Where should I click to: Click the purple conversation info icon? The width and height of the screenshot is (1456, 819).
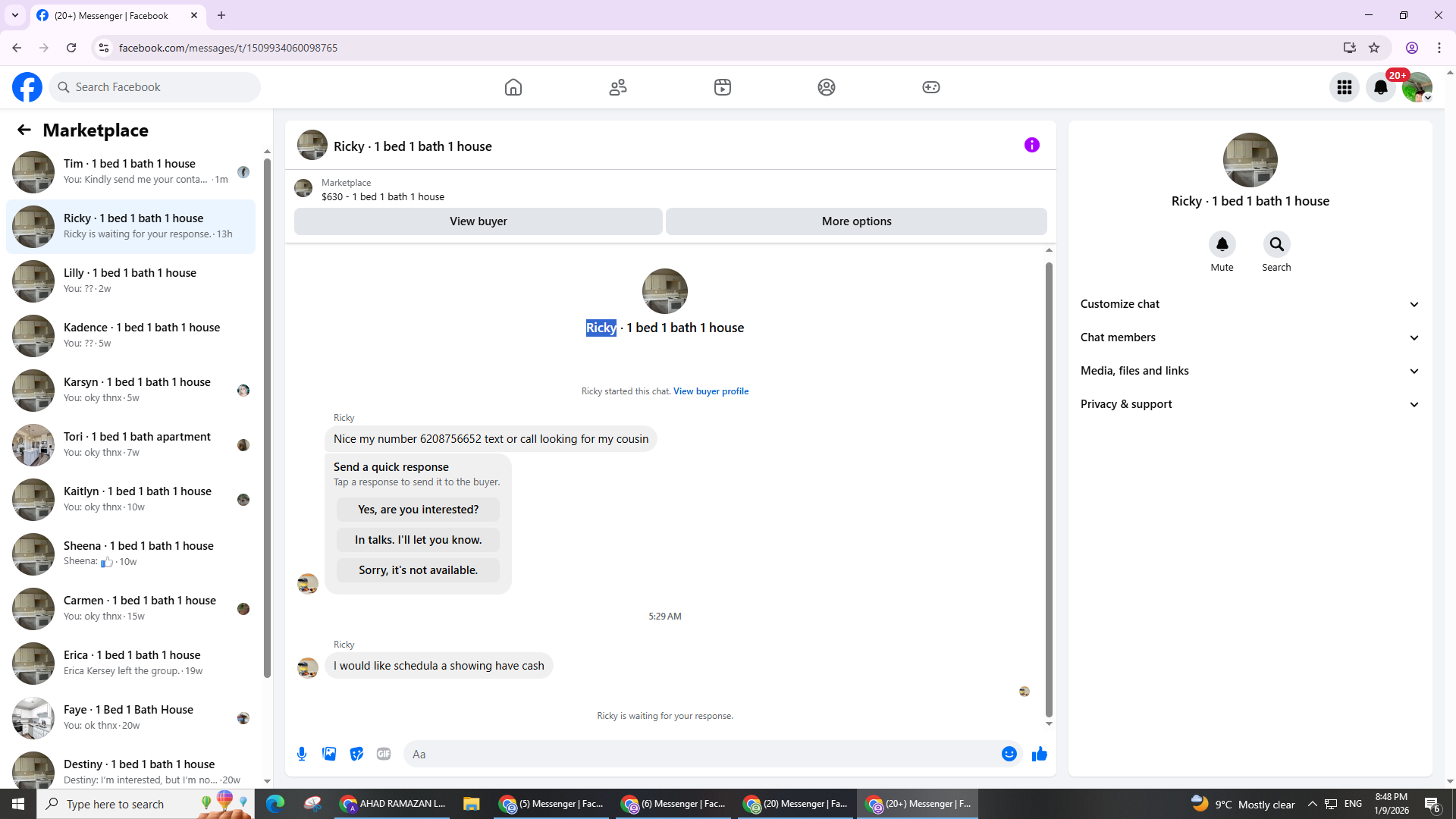pos(1031,145)
